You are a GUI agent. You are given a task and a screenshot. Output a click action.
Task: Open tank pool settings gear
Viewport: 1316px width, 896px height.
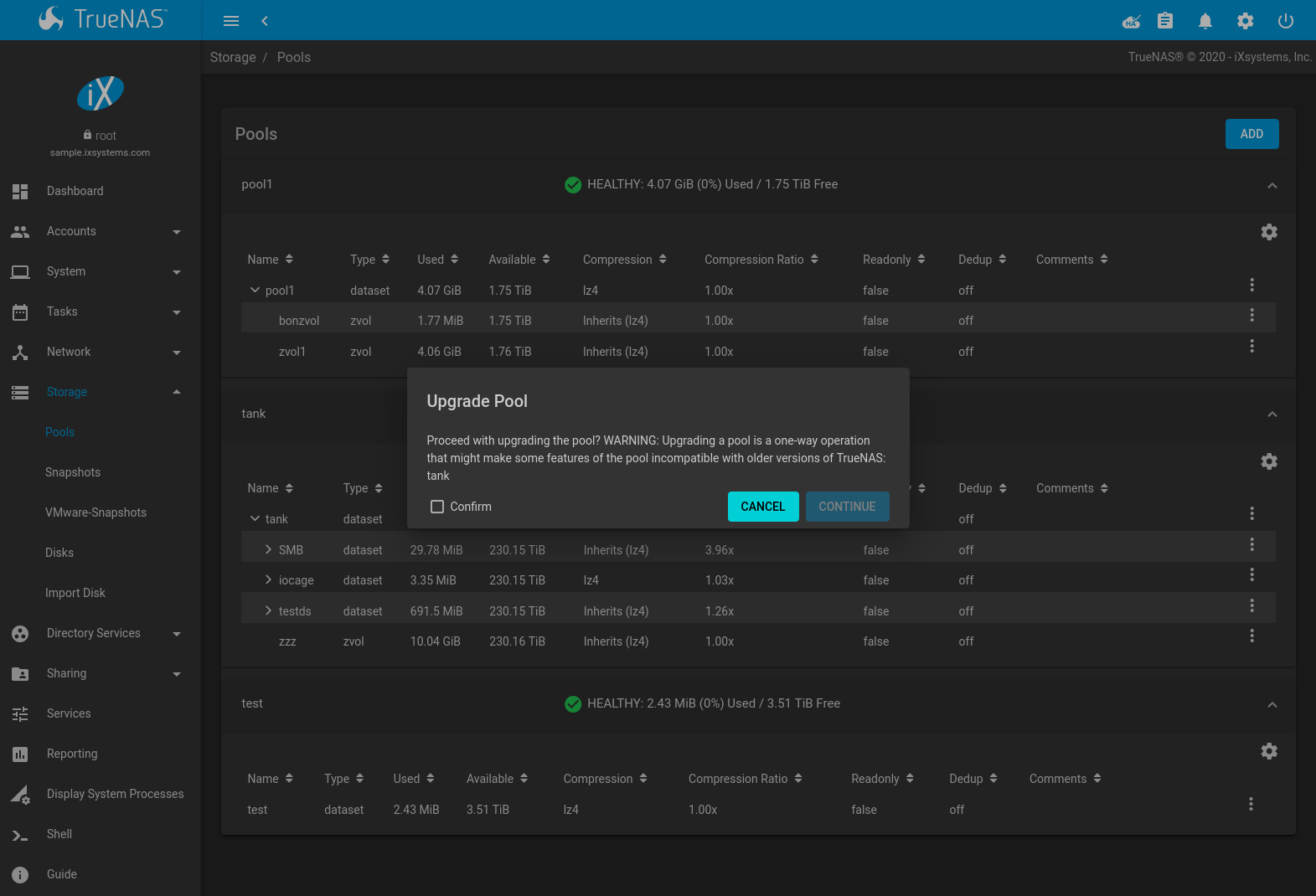(1269, 461)
